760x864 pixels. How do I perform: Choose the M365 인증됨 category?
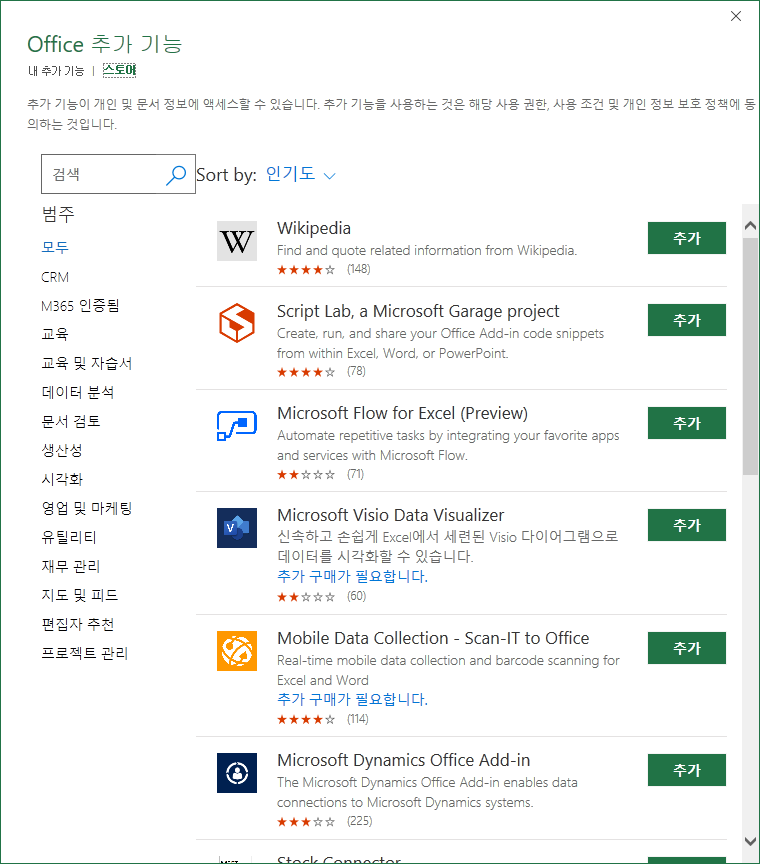coord(80,305)
